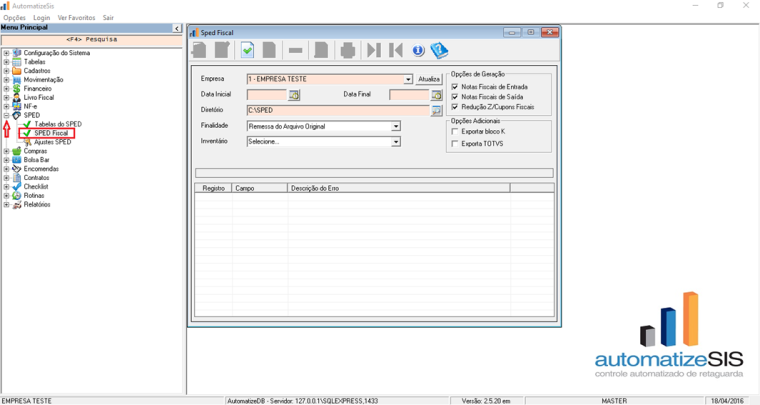The image size is (760, 405).
Task: Click the Tabelas grid icon in menu tree
Action: point(17,62)
